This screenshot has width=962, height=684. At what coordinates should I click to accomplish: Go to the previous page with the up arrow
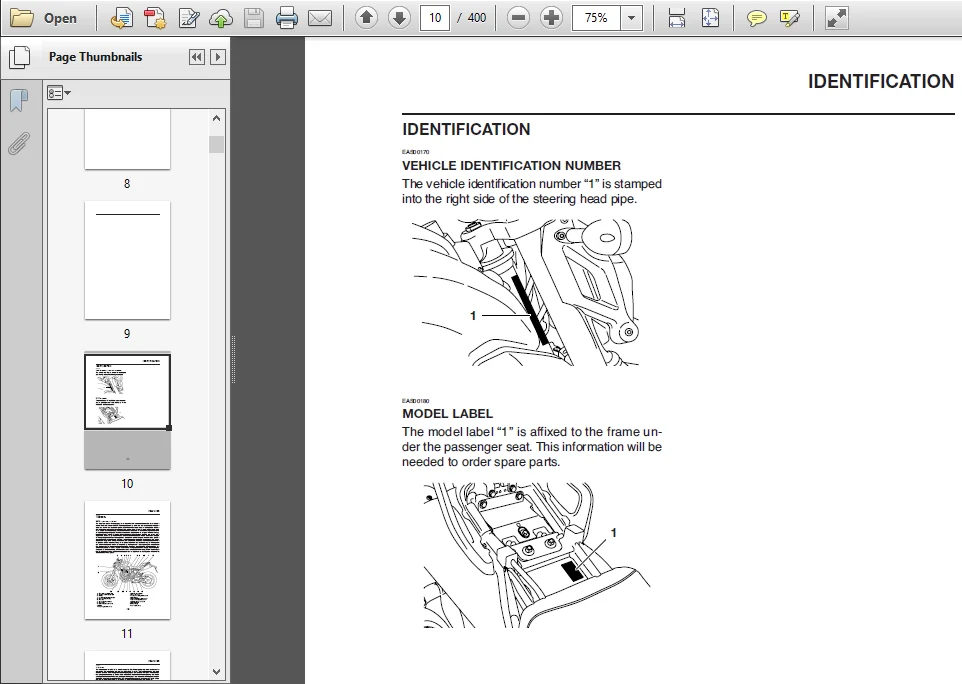366,18
